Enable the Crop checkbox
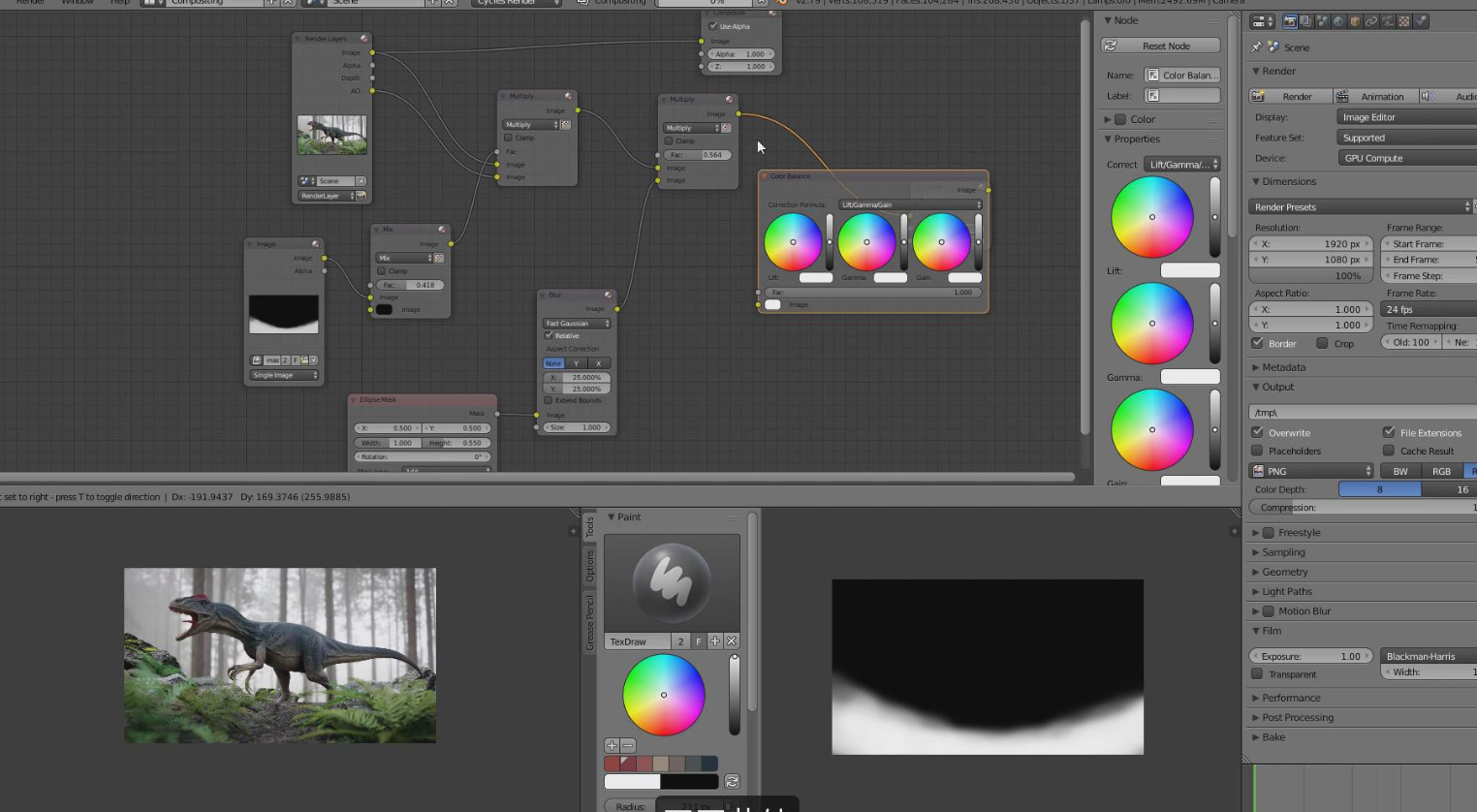Image resolution: width=1477 pixels, height=812 pixels. (1322, 343)
